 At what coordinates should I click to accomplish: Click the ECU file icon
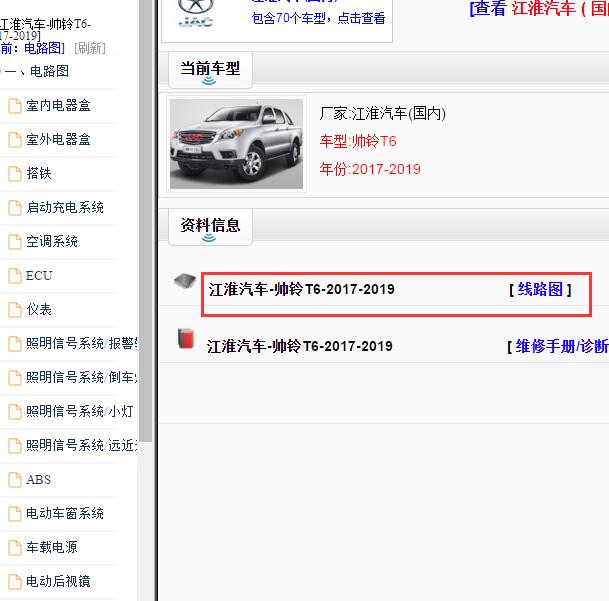15,275
